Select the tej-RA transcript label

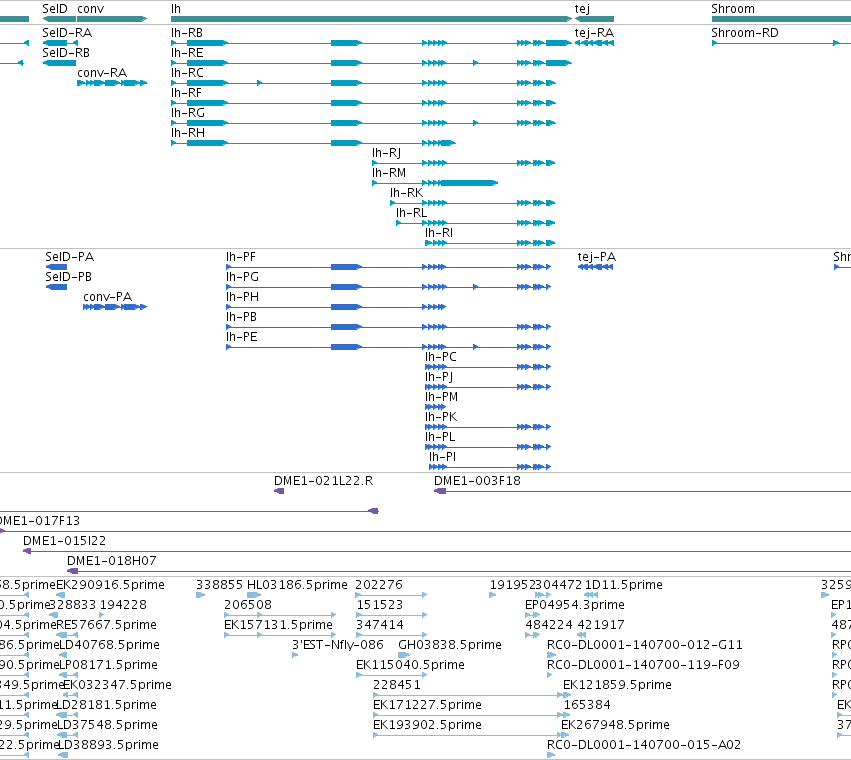tap(594, 33)
